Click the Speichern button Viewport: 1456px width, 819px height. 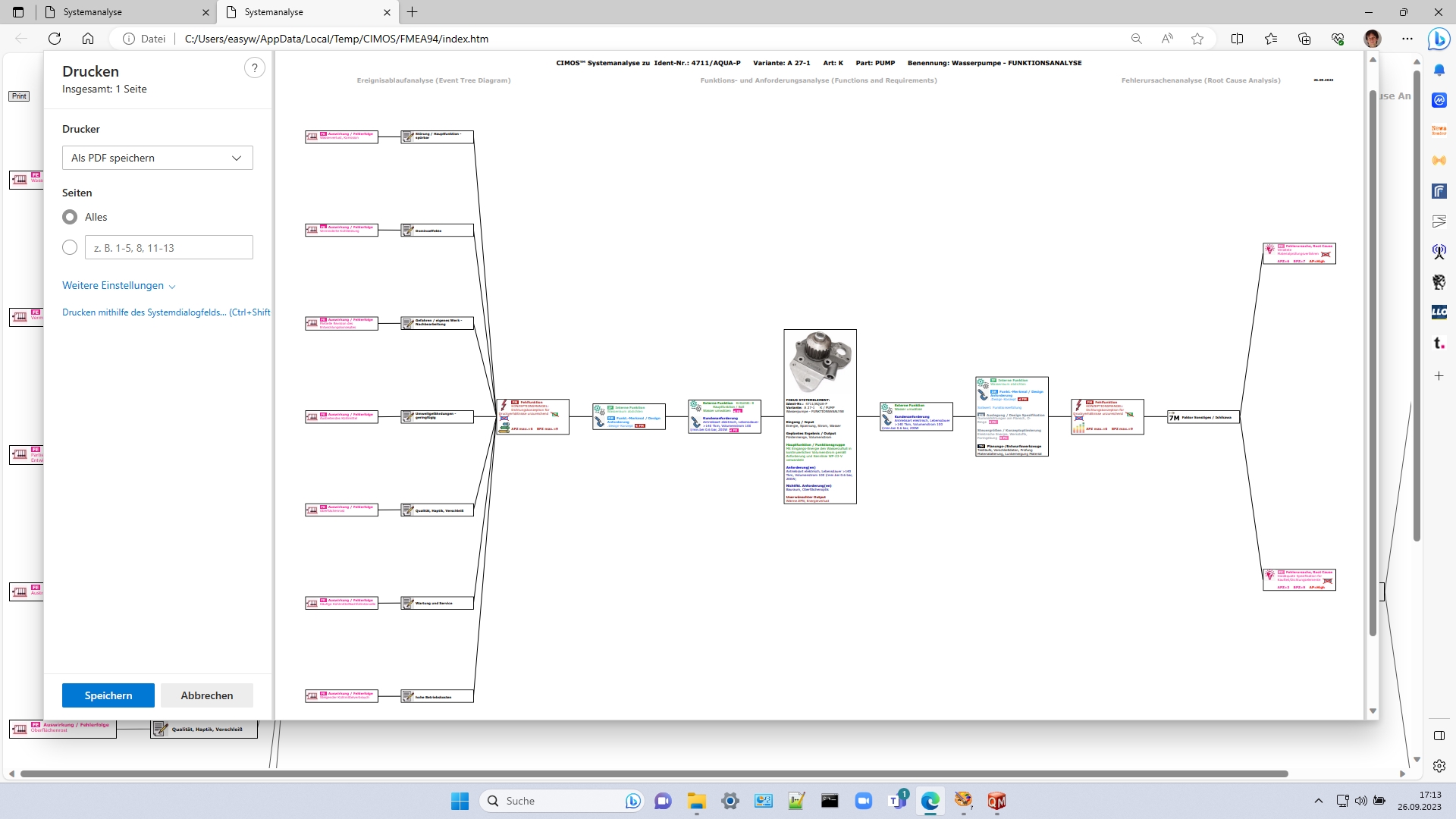(108, 695)
